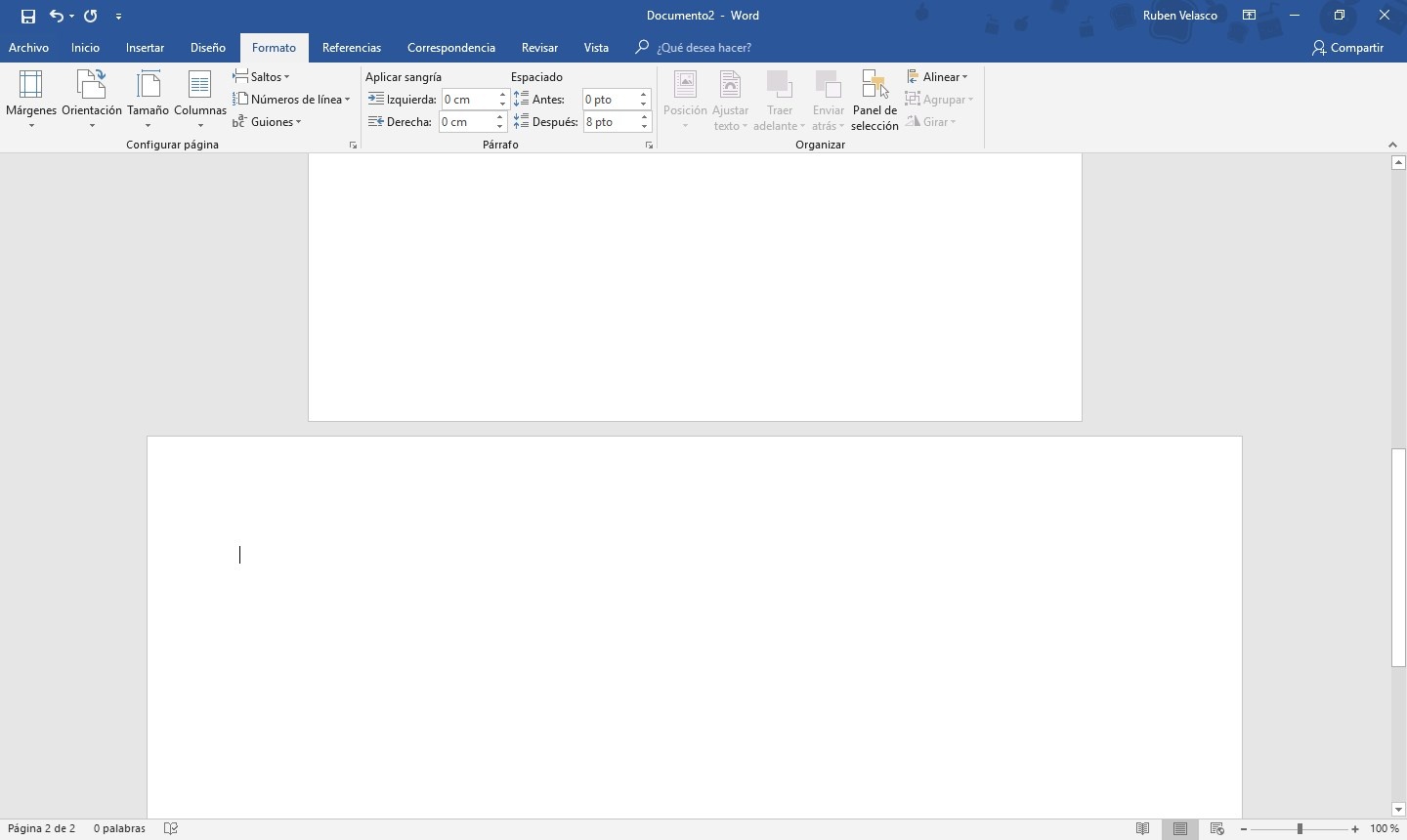The image size is (1407, 840).
Task: Switch to Print Layout view button
Action: click(x=1180, y=828)
